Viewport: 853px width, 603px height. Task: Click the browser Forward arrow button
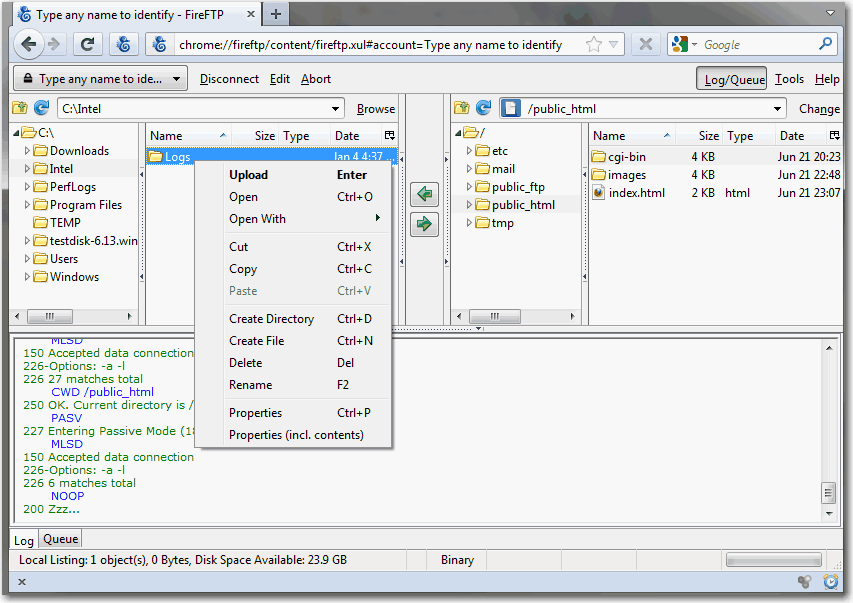[x=54, y=45]
